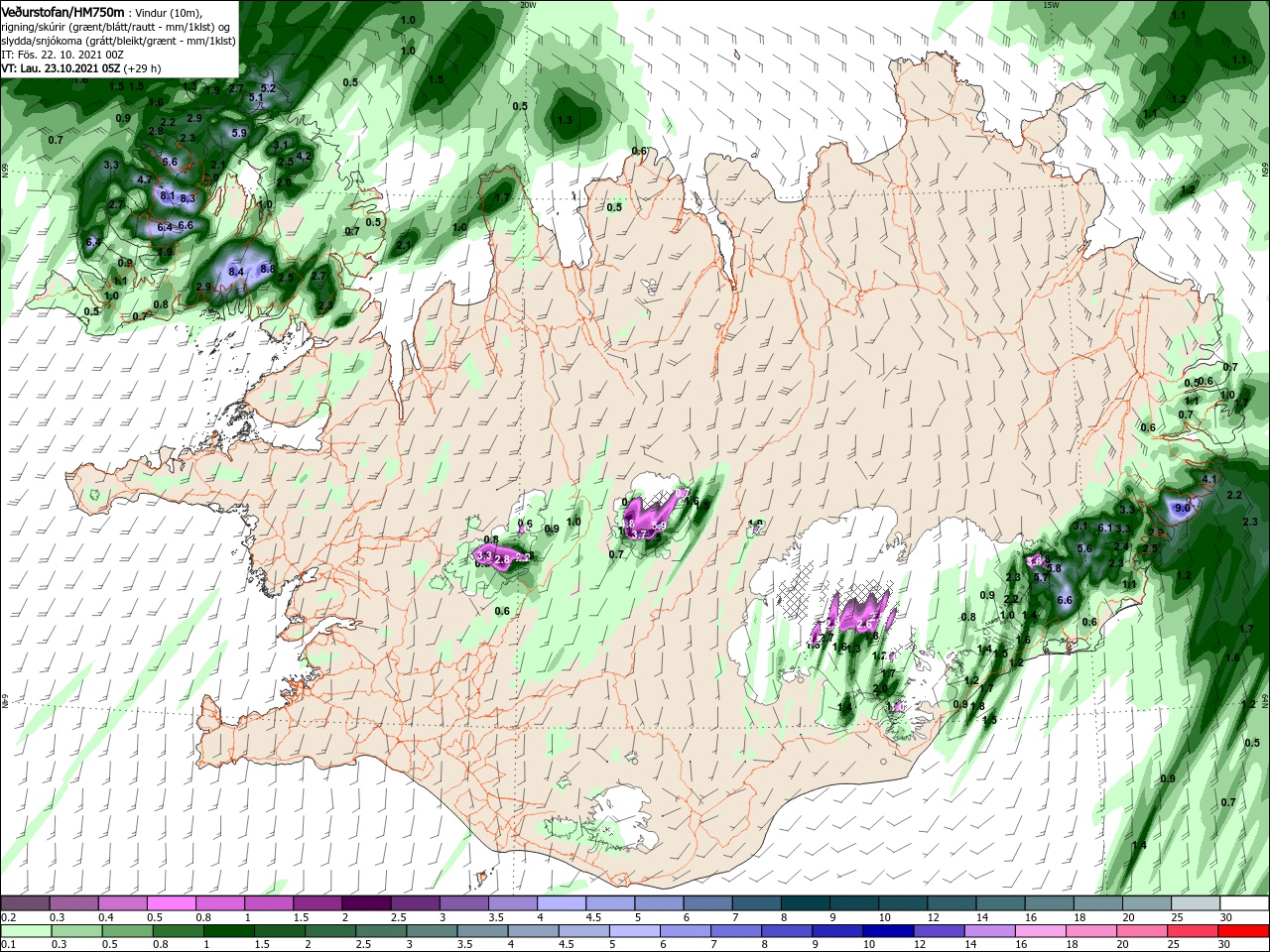Select the darkest purple 2–2.5 swatch in top legend row
The image size is (1270, 952).
click(x=365, y=903)
